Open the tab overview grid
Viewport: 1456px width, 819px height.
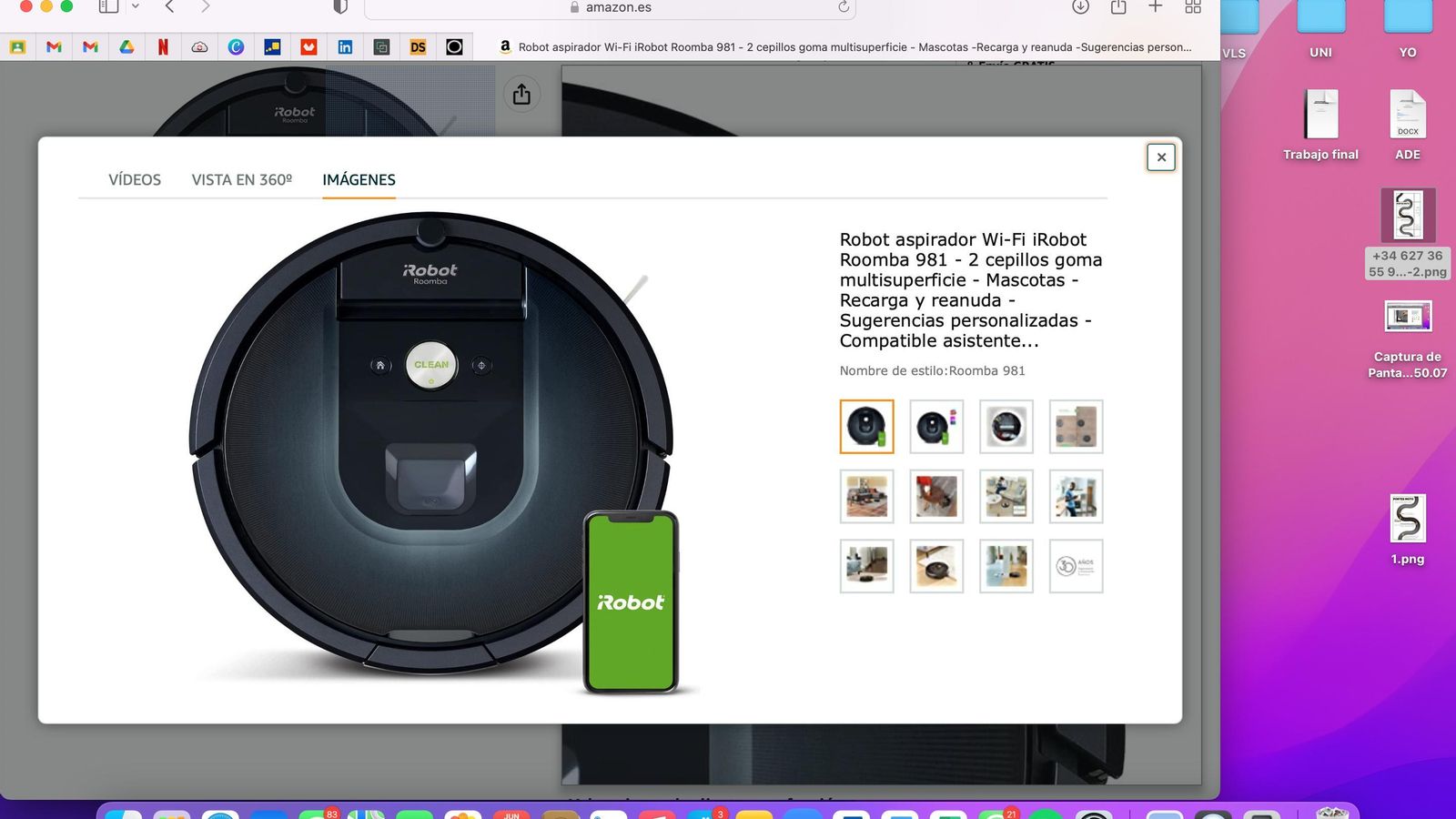[1192, 9]
